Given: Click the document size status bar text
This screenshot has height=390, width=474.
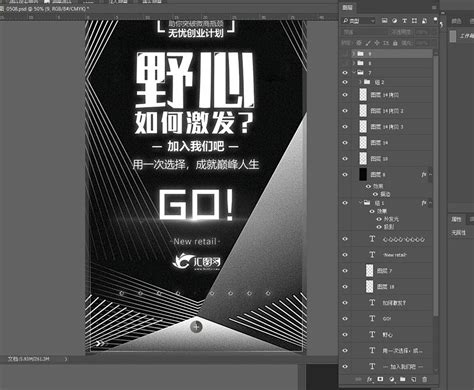Looking at the screenshot, I should point(29,359).
